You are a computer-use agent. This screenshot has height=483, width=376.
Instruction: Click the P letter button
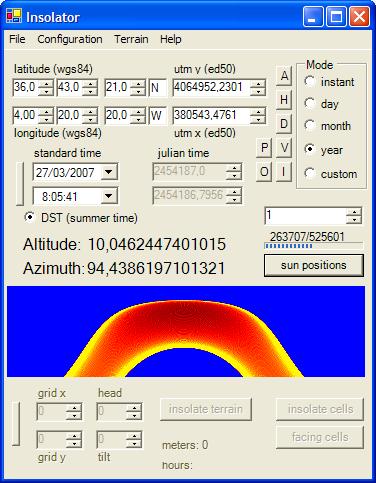point(264,148)
